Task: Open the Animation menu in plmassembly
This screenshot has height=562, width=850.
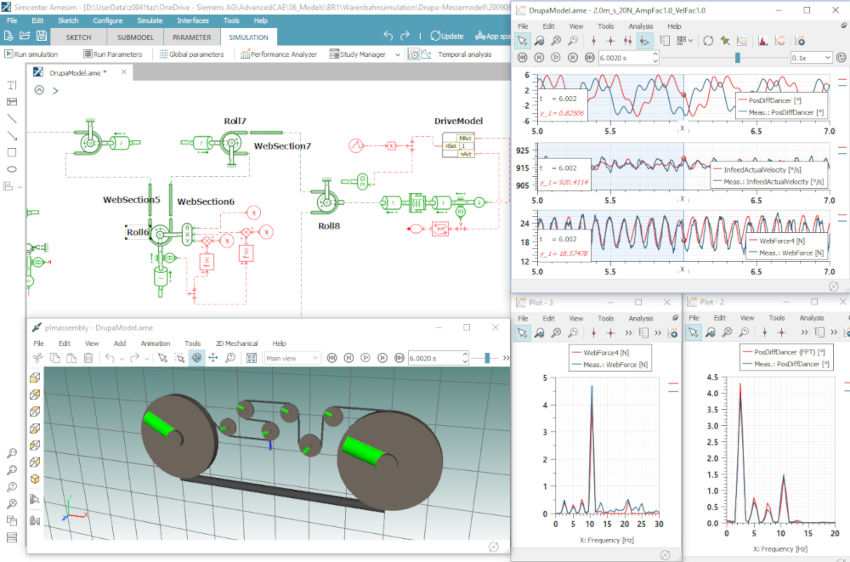Action: click(155, 343)
